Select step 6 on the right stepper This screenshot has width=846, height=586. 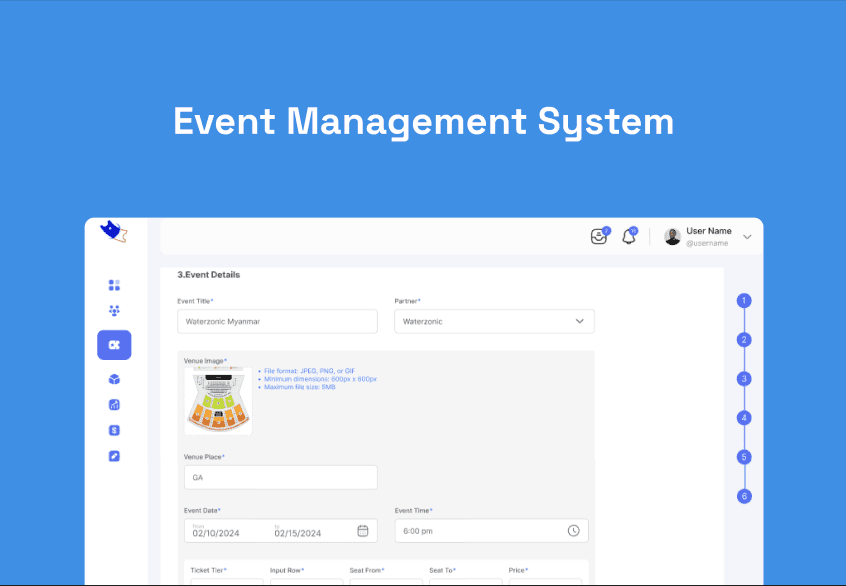[x=744, y=495]
